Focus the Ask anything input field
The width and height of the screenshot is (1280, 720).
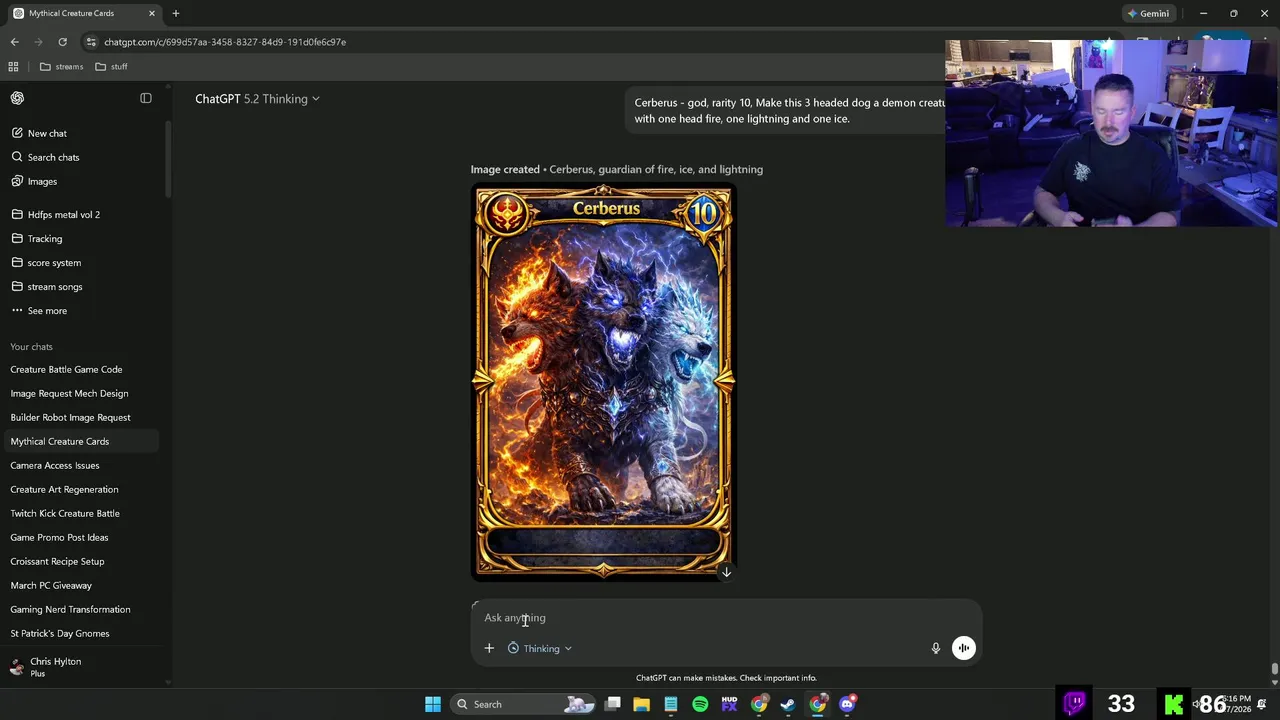[x=725, y=618]
